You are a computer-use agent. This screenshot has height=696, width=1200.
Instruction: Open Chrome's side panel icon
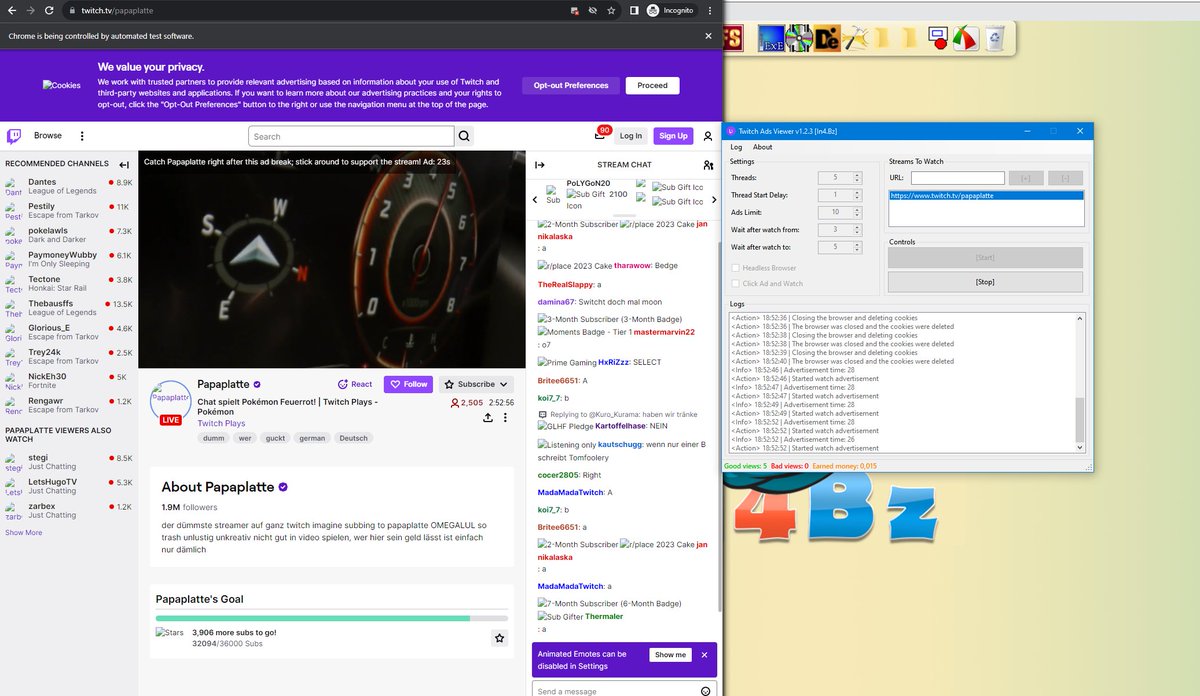(x=634, y=10)
